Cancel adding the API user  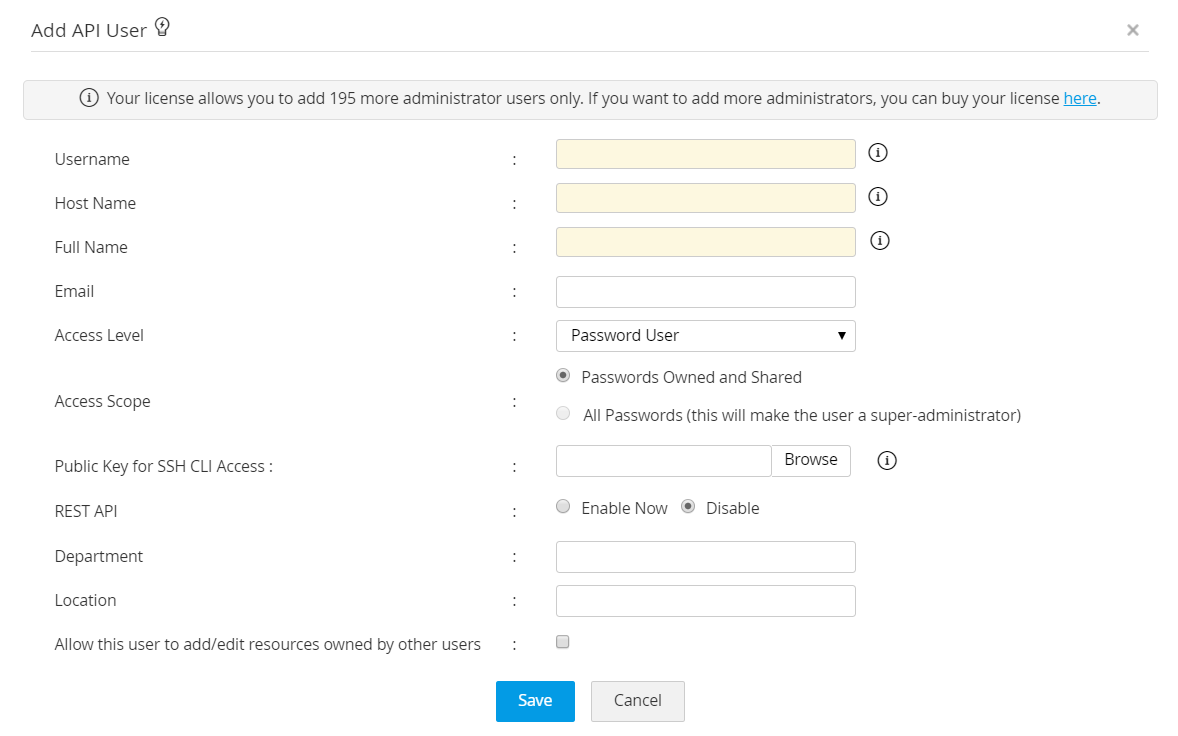pos(637,701)
